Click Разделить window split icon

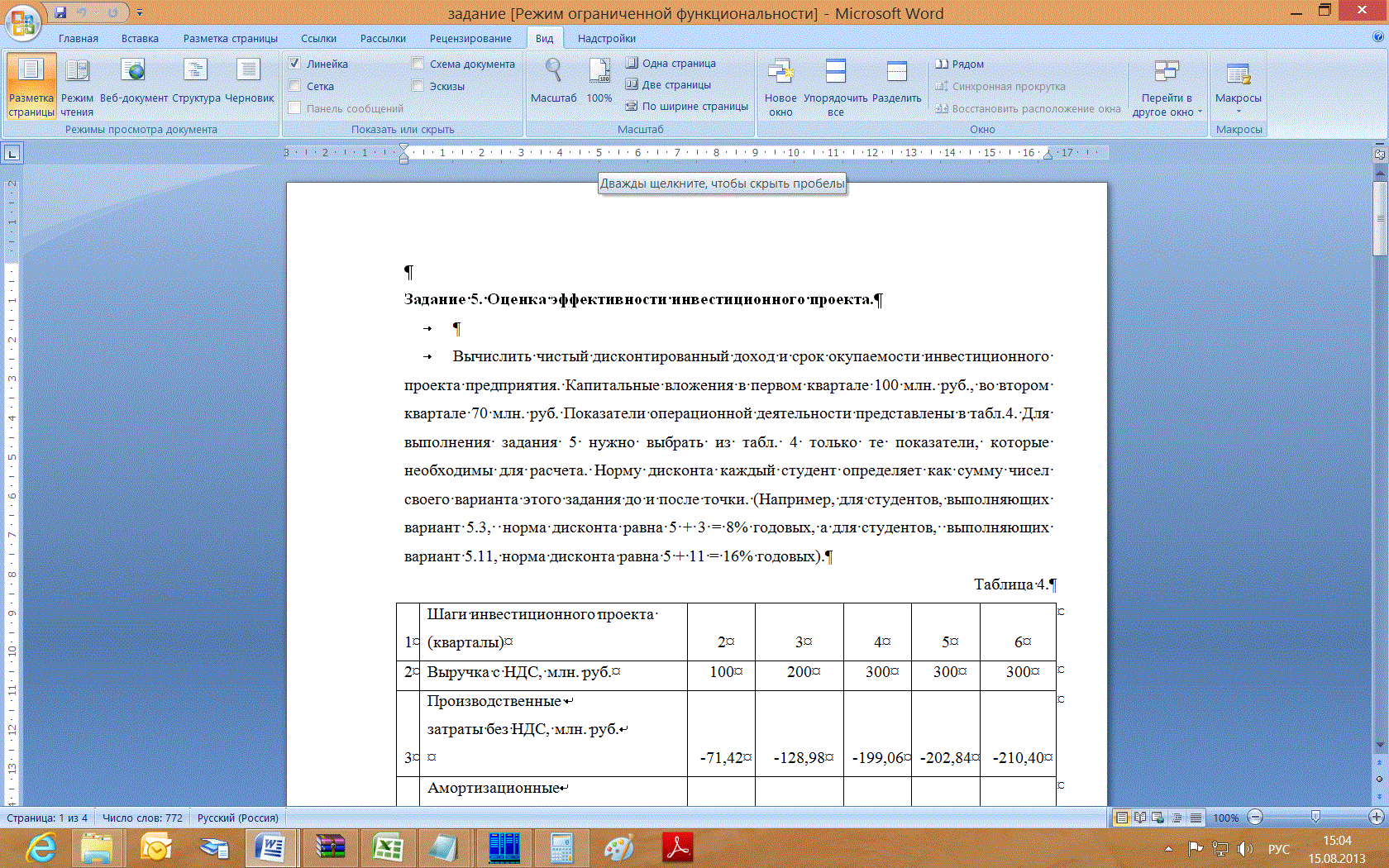click(896, 81)
